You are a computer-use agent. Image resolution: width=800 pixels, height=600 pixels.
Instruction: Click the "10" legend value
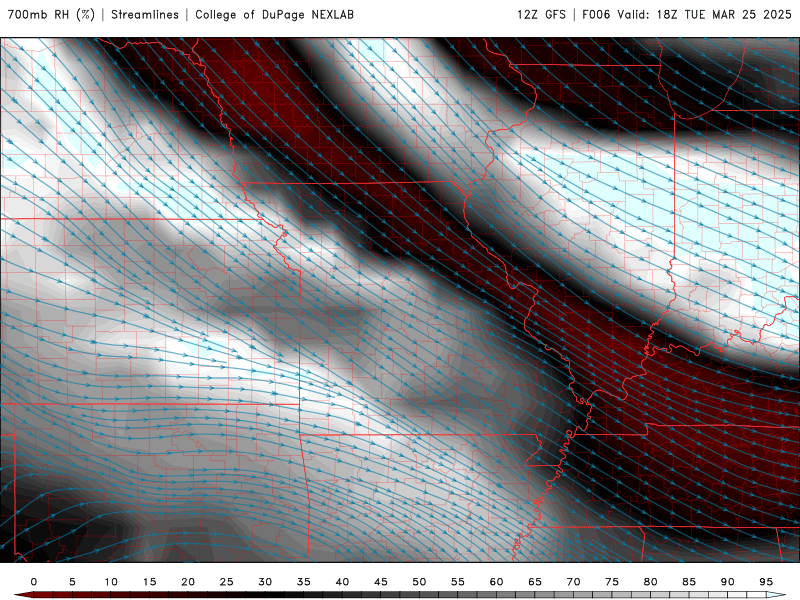coord(111,582)
